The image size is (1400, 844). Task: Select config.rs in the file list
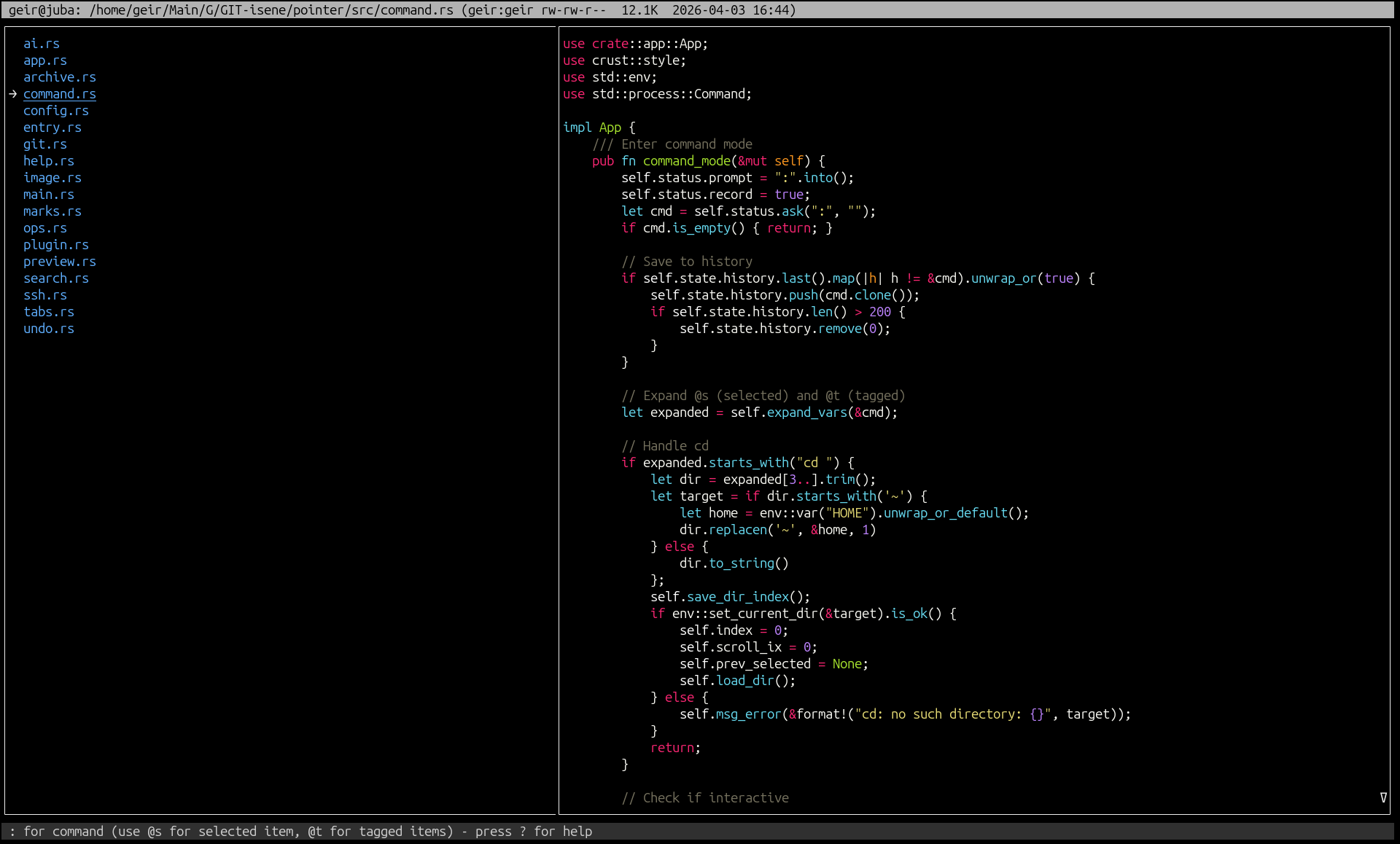click(56, 111)
